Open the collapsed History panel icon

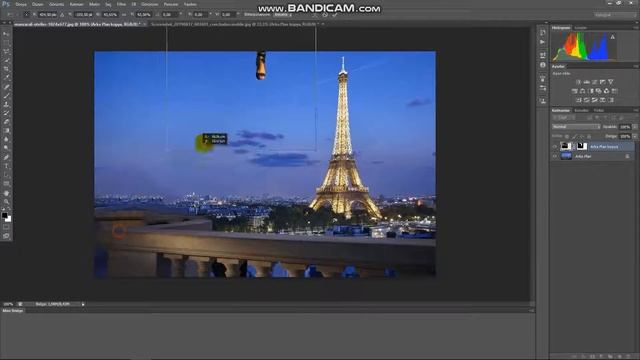(x=542, y=32)
